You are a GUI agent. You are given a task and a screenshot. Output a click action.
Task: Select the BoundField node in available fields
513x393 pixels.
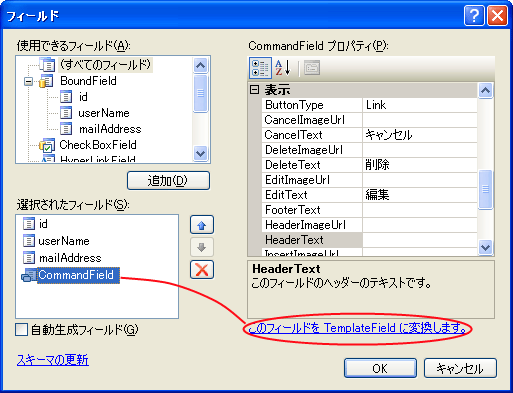point(88,81)
